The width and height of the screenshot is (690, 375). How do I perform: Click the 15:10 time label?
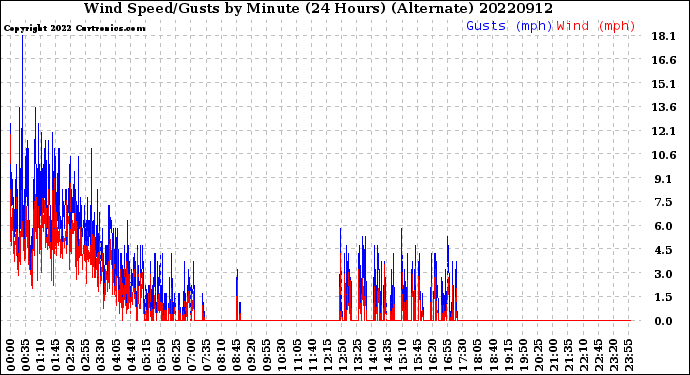403,355
